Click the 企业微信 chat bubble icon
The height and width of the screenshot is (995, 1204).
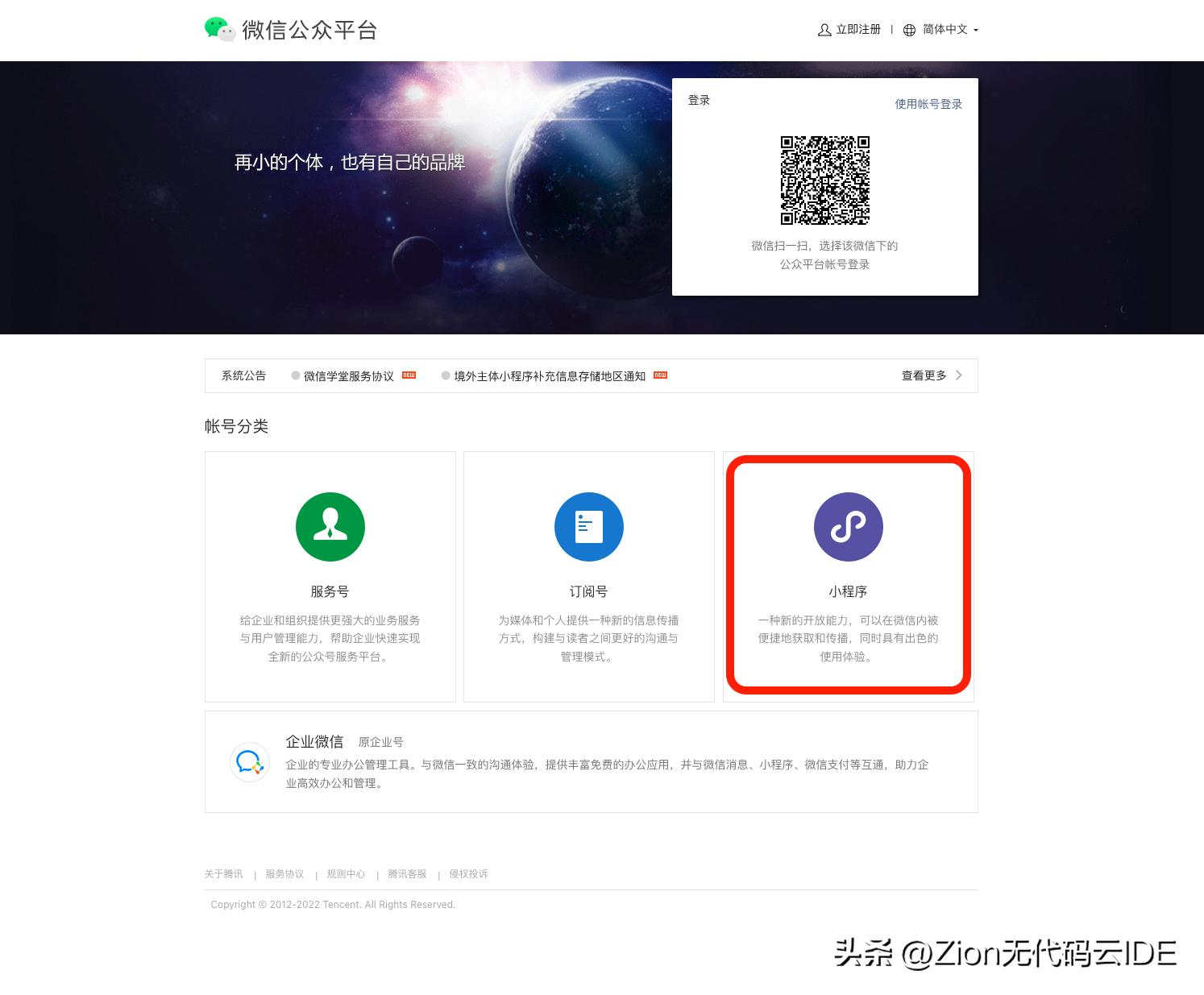pyautogui.click(x=250, y=761)
